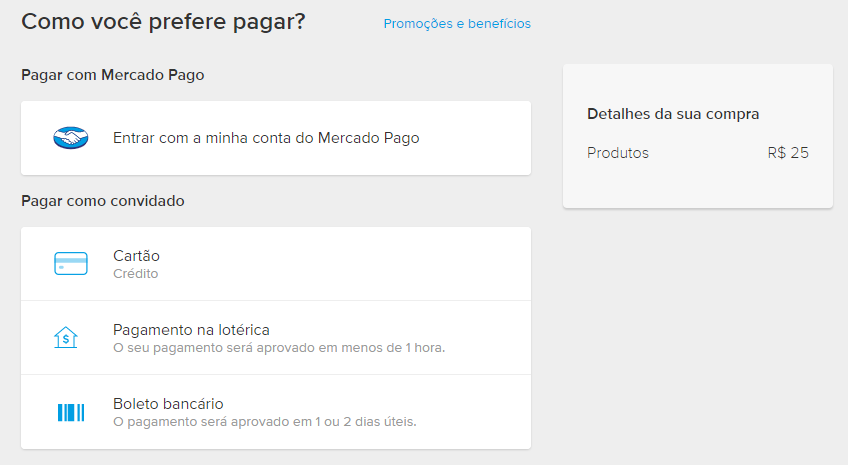
Task: Click the boleto barcode icon
Action: [71, 412]
